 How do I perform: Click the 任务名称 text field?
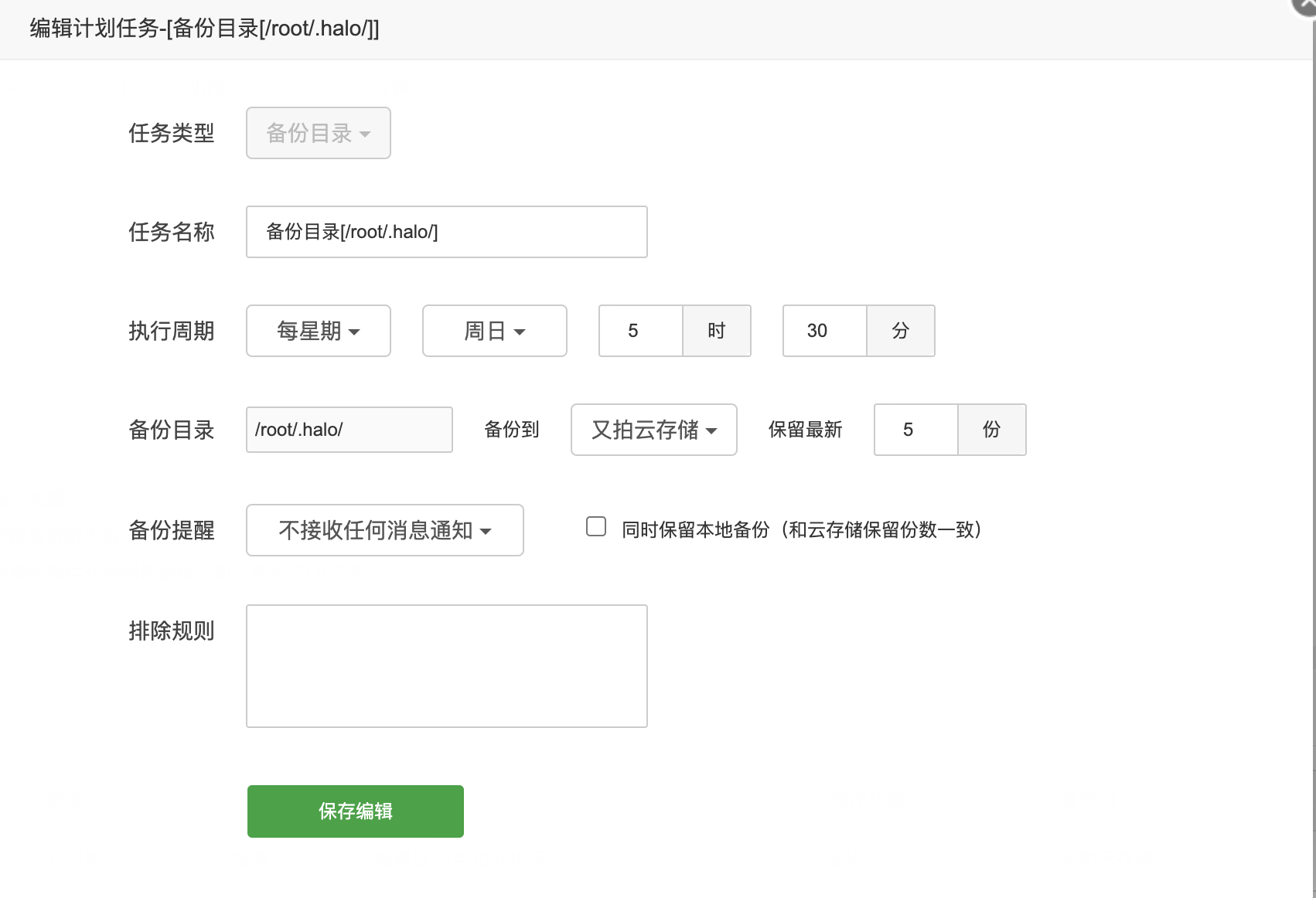446,232
